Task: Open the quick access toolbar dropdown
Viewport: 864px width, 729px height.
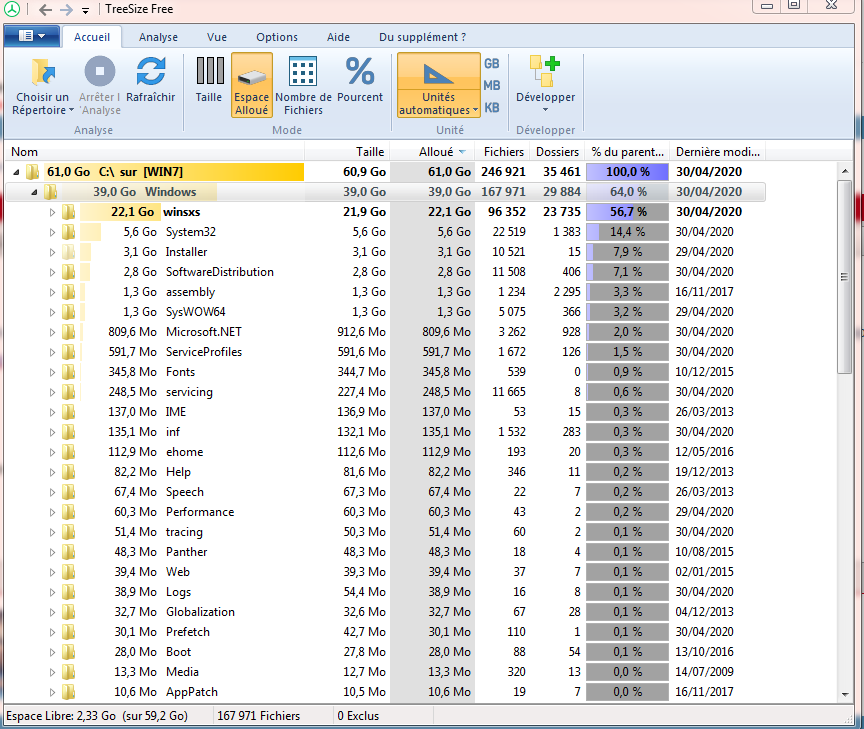Action: [x=85, y=10]
